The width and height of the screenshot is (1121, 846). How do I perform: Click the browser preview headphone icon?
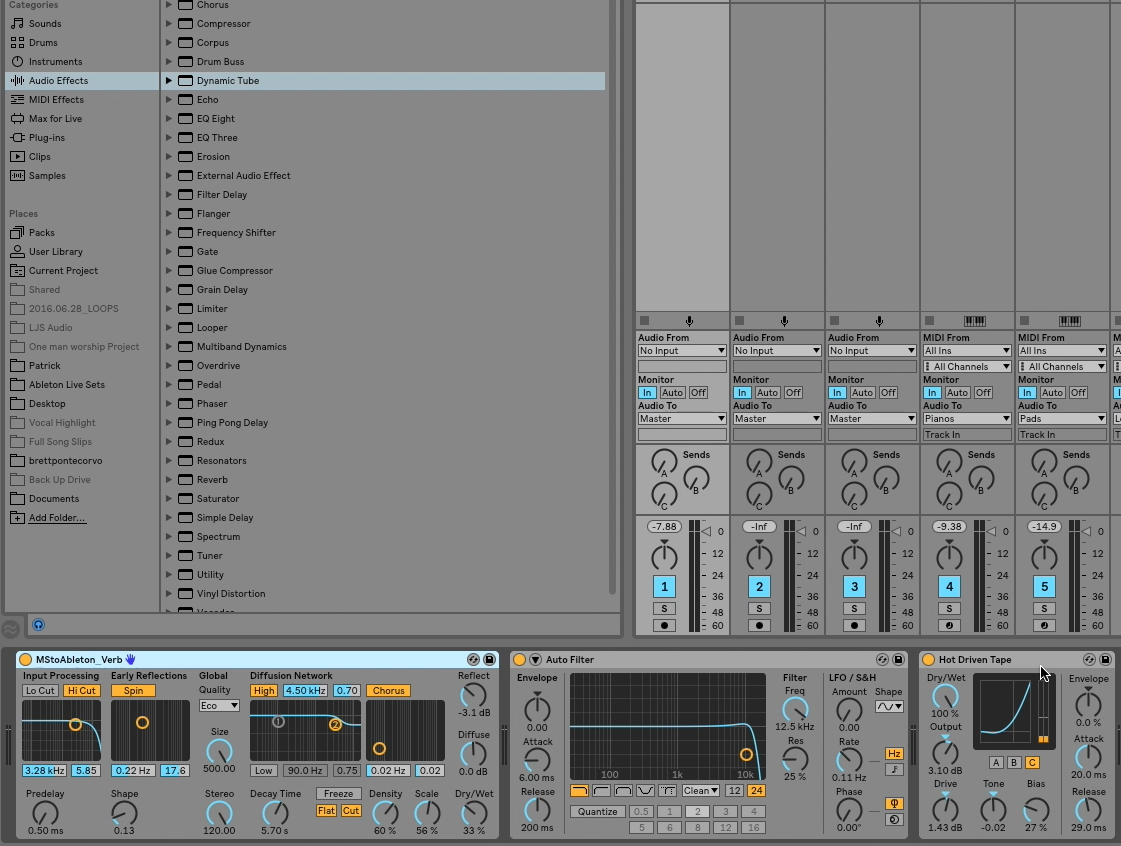tap(39, 625)
